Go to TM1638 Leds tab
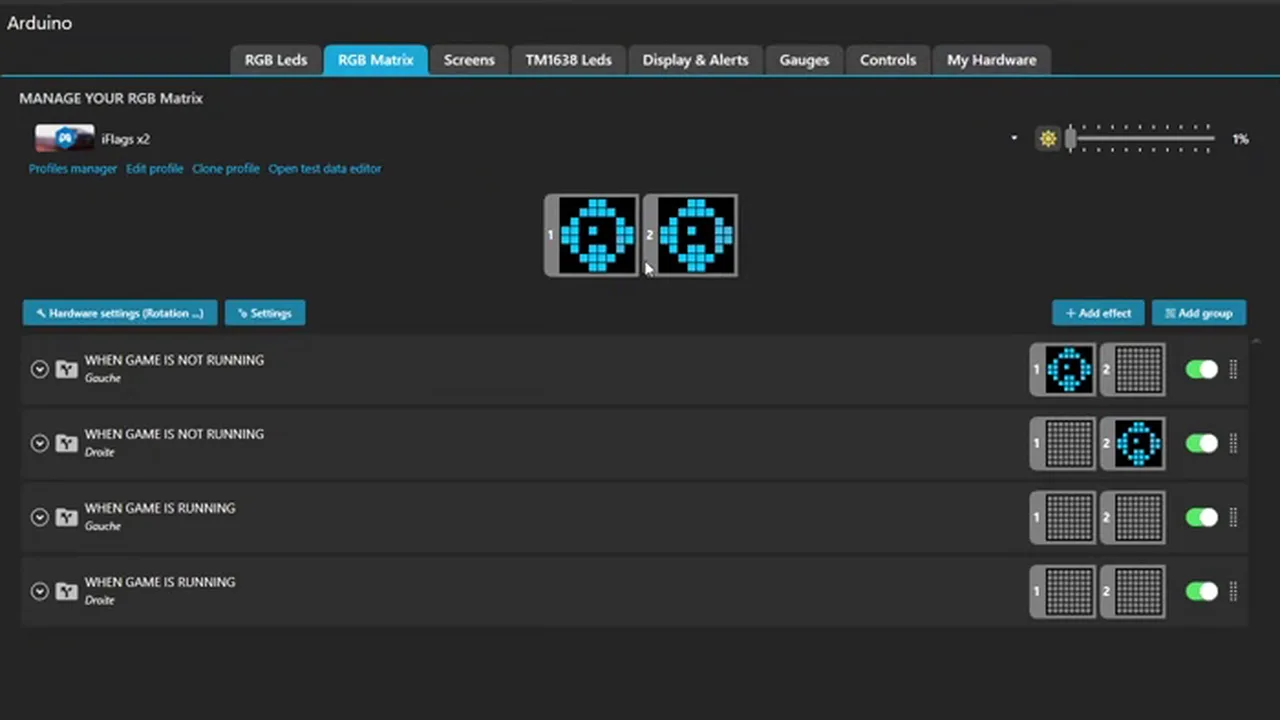The width and height of the screenshot is (1280, 720). [x=568, y=60]
